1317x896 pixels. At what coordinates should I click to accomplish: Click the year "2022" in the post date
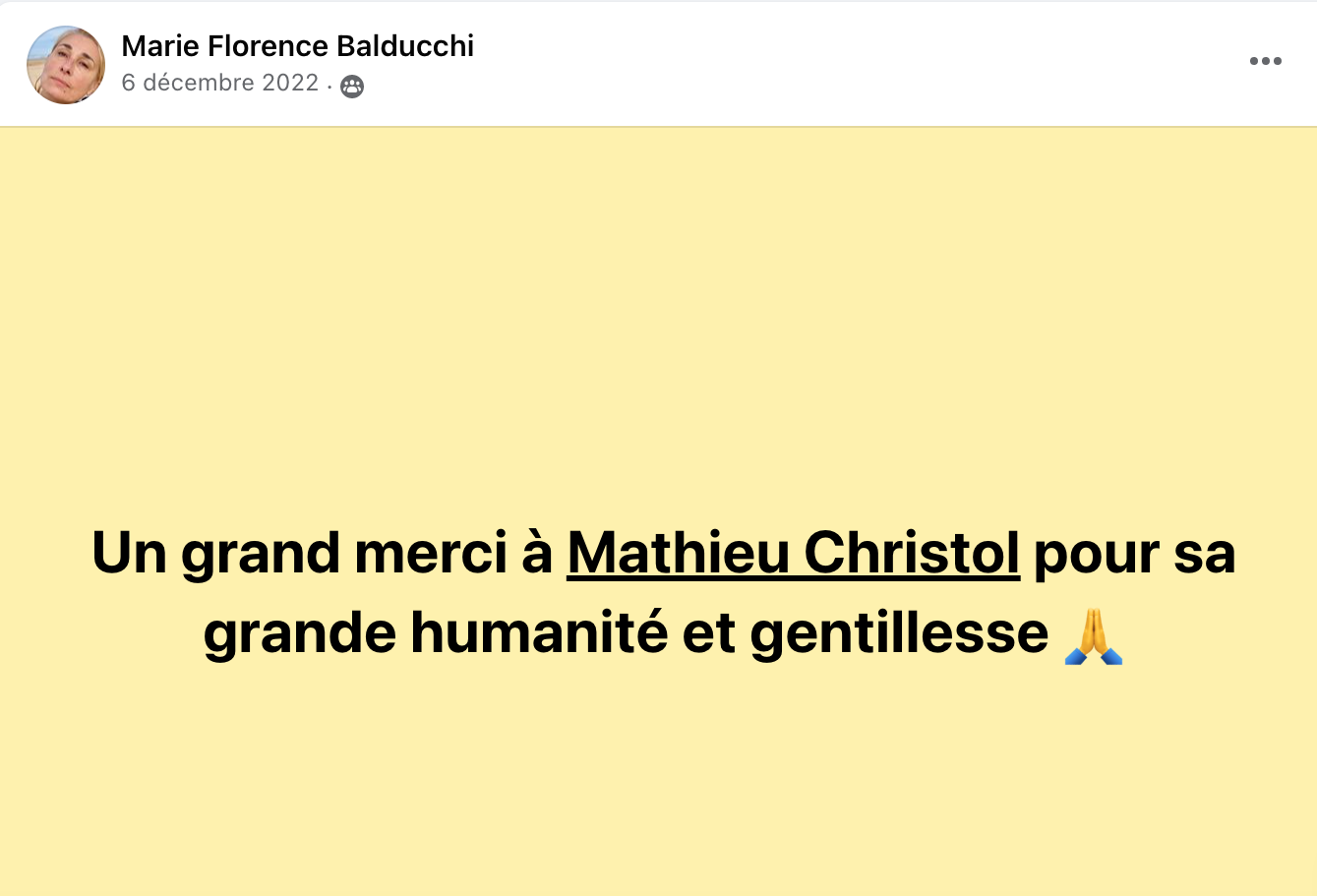coord(290,83)
